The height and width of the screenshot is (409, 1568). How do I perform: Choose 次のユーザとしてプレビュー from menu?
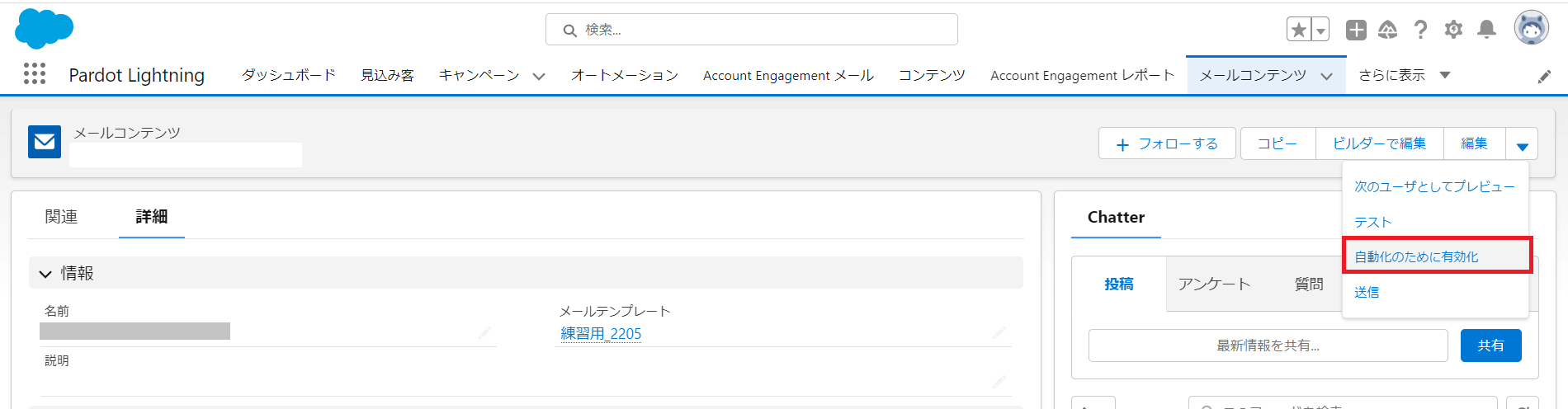[x=1434, y=186]
